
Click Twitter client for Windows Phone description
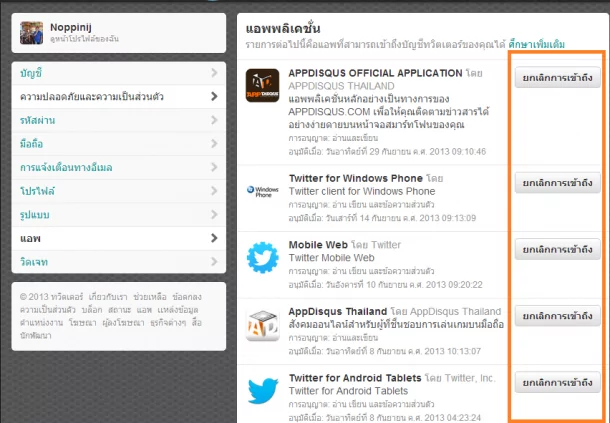(x=362, y=191)
